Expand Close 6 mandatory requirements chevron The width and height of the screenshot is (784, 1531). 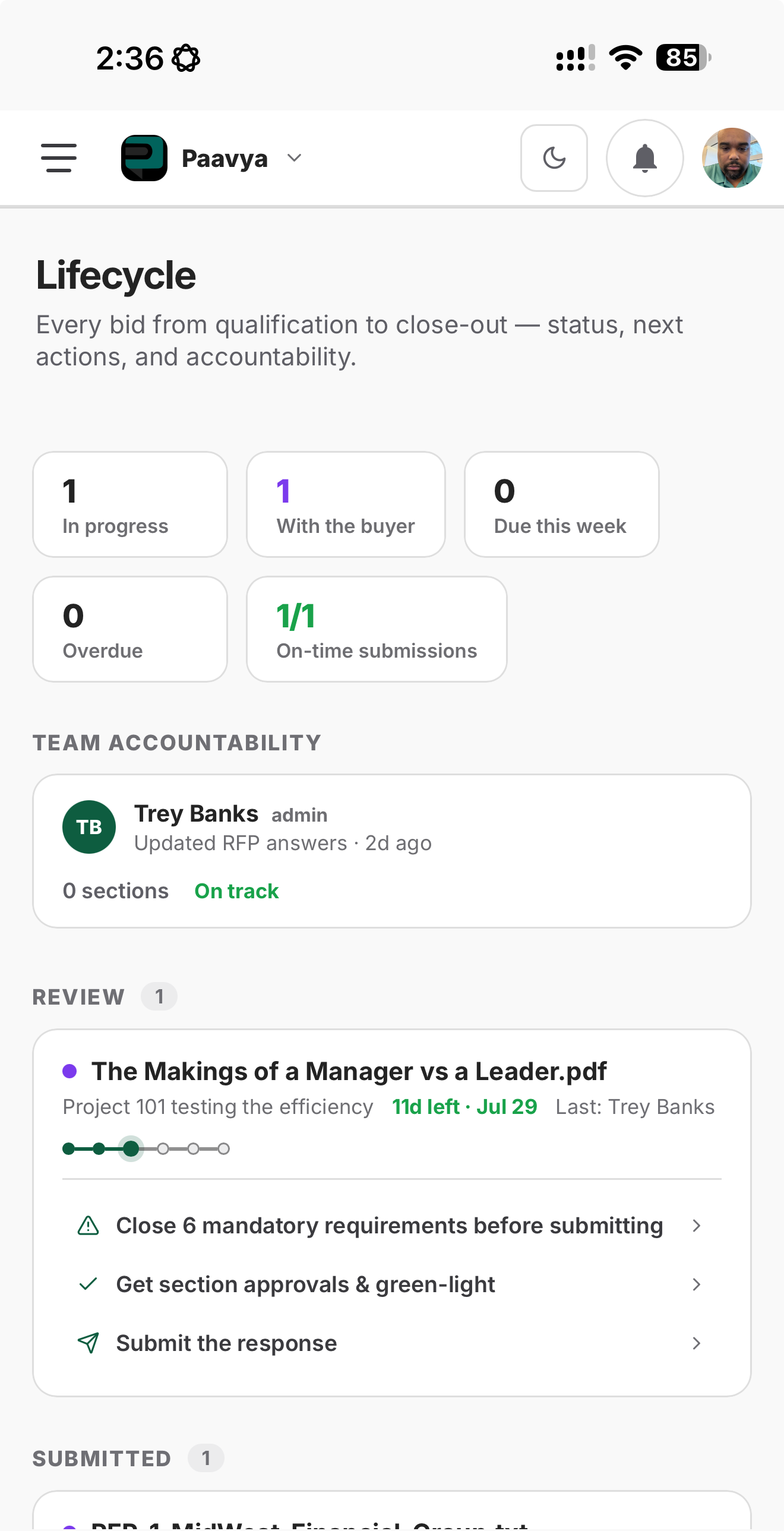tap(697, 1226)
